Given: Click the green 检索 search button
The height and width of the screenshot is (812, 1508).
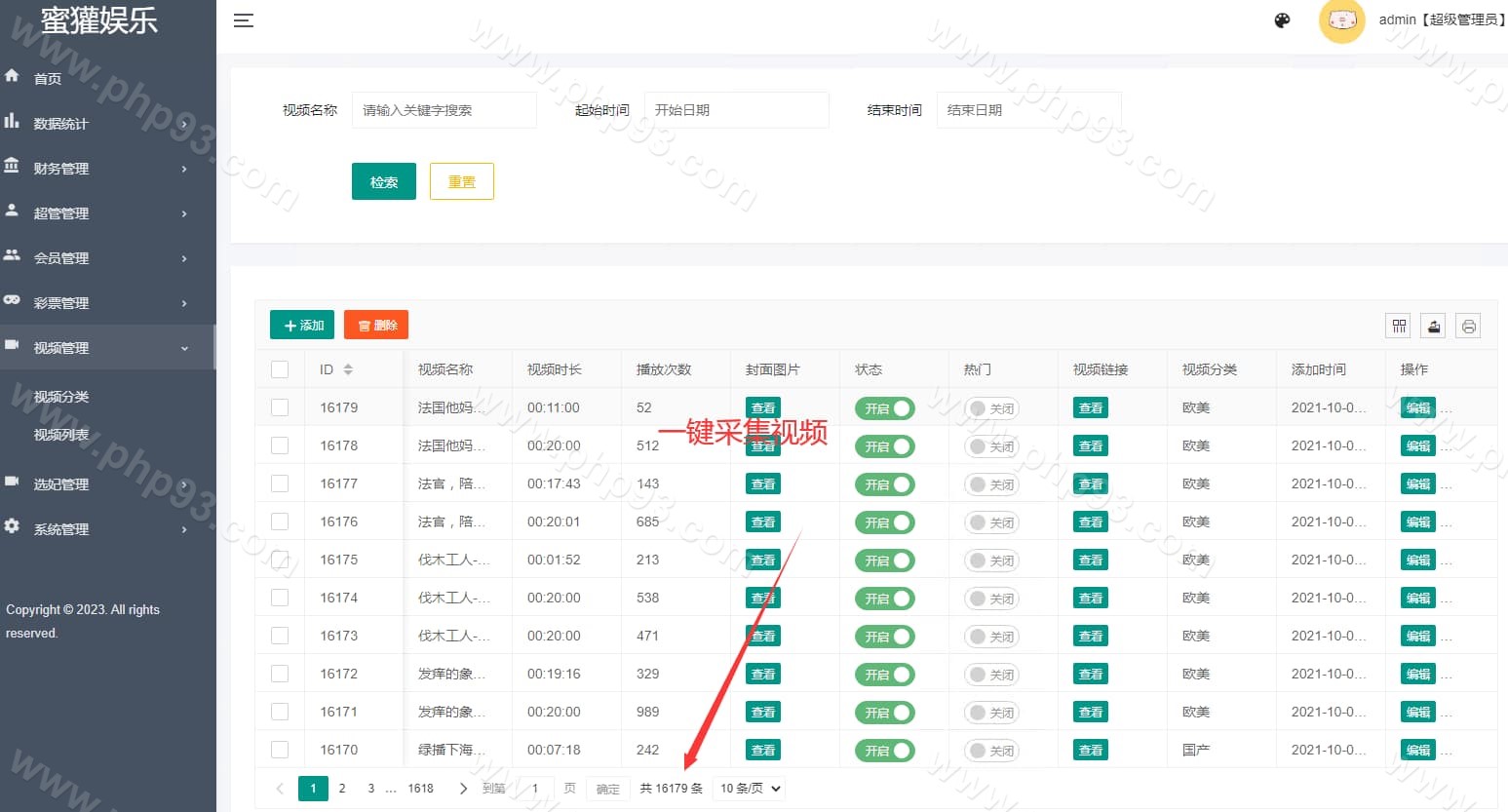Looking at the screenshot, I should [383, 181].
